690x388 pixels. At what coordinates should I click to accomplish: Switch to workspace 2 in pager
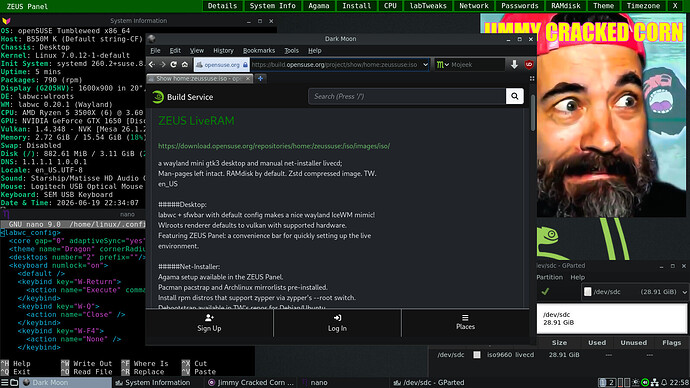coord(611,383)
